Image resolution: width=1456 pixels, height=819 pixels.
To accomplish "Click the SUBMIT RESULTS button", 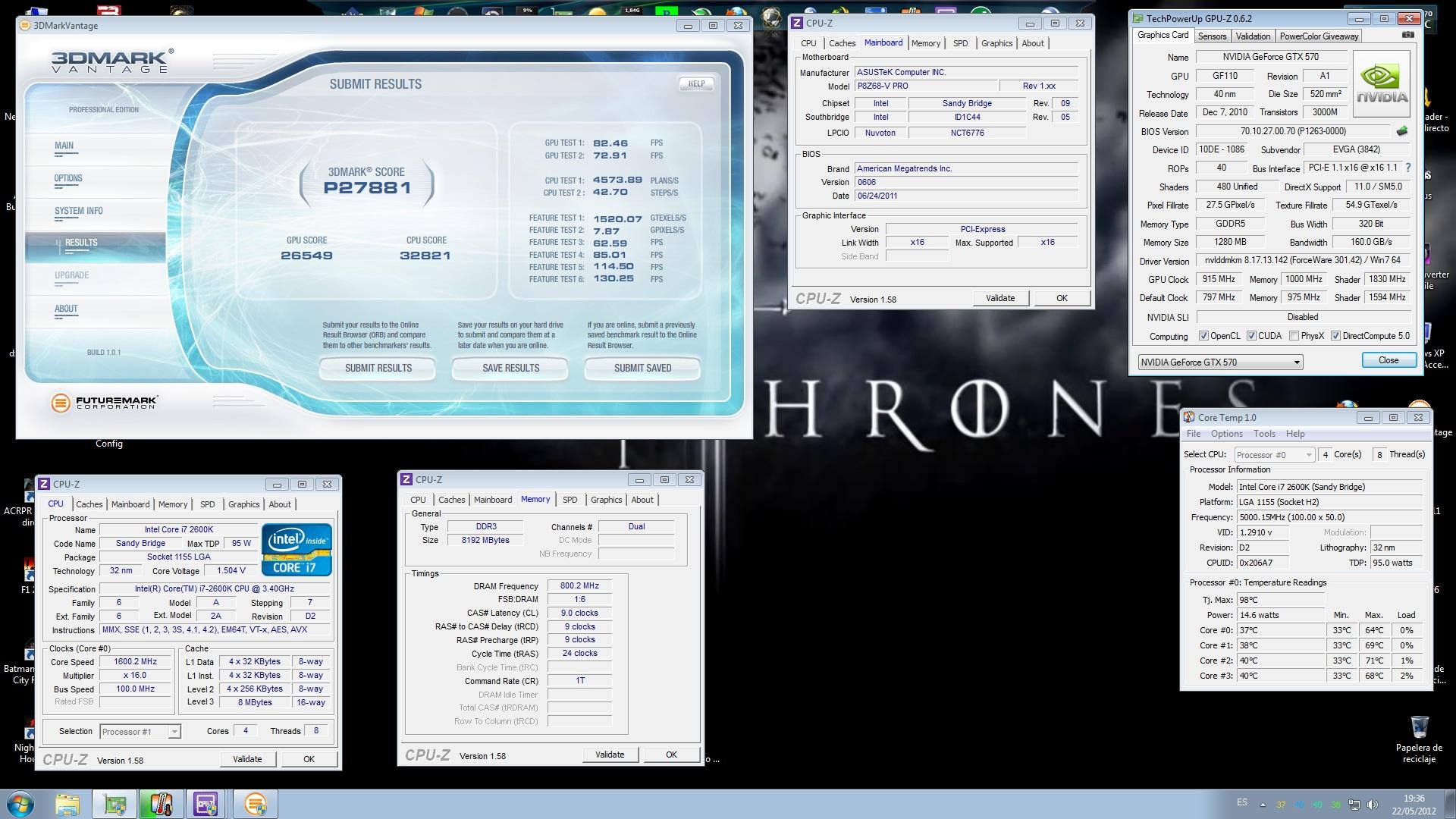I will (x=378, y=369).
